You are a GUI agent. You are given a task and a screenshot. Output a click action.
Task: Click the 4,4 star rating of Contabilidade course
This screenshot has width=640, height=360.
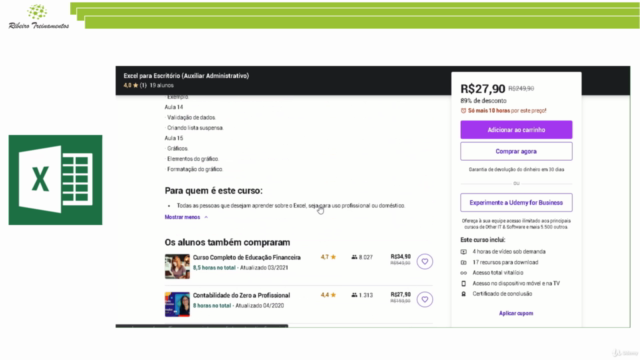tap(328, 295)
